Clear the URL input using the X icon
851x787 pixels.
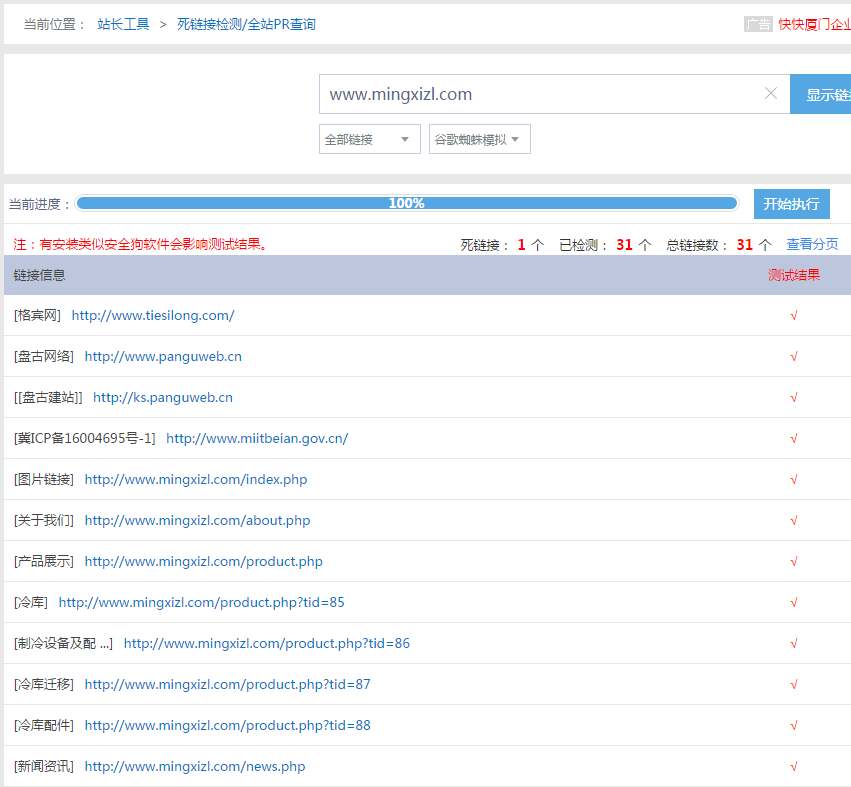coord(770,92)
